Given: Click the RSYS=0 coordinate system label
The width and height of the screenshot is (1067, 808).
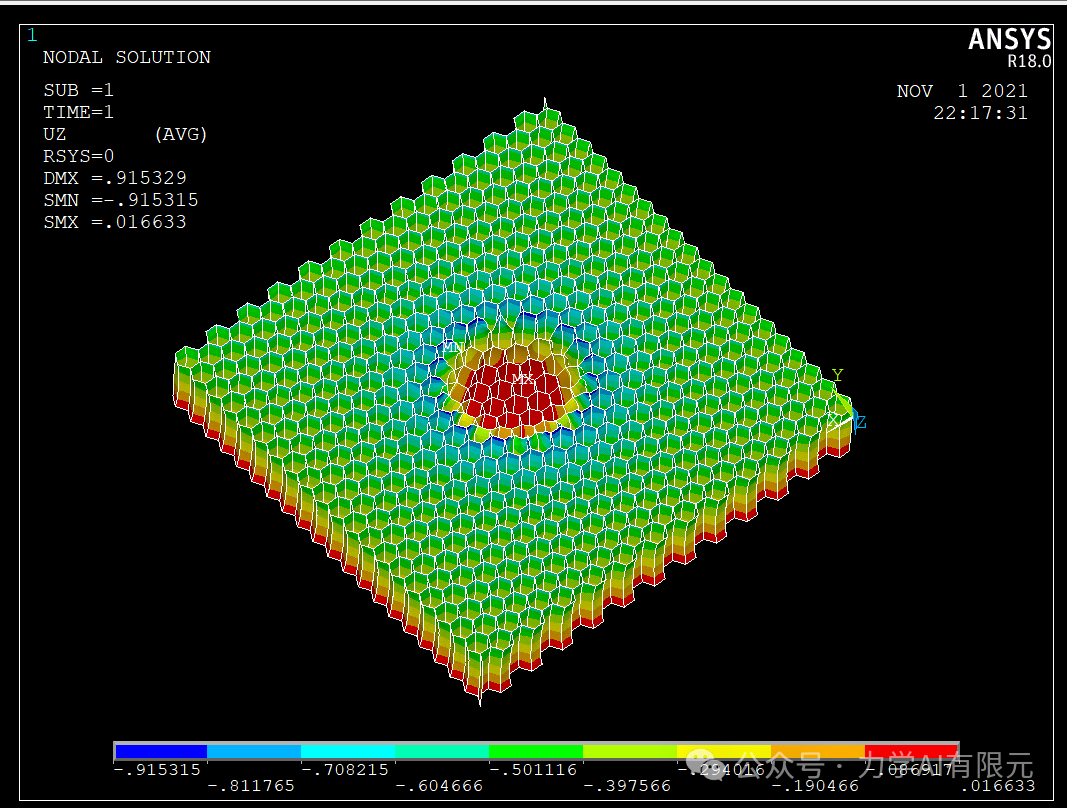Looking at the screenshot, I should [78, 156].
